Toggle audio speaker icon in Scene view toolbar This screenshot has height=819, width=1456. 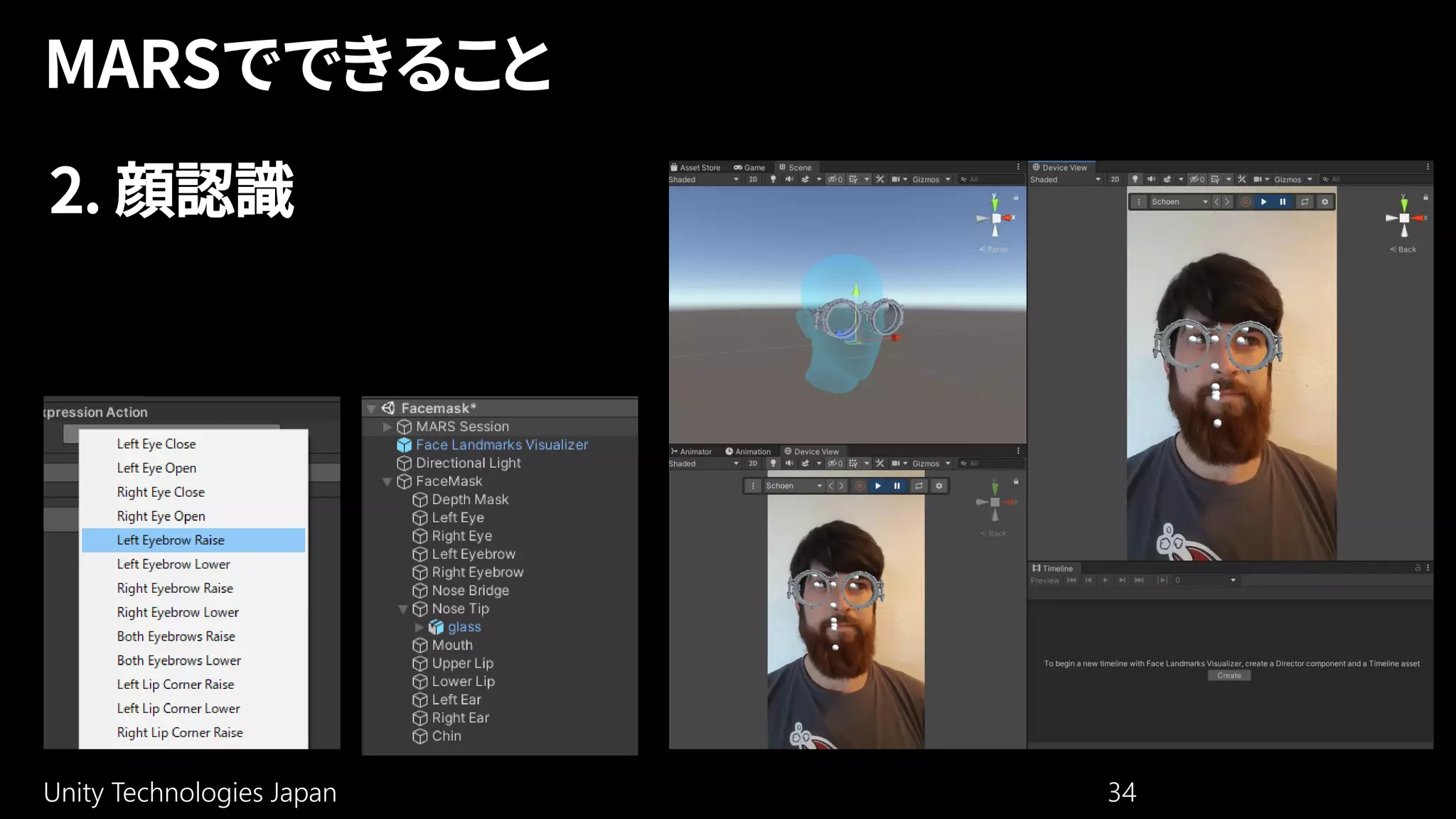pyautogui.click(x=789, y=179)
